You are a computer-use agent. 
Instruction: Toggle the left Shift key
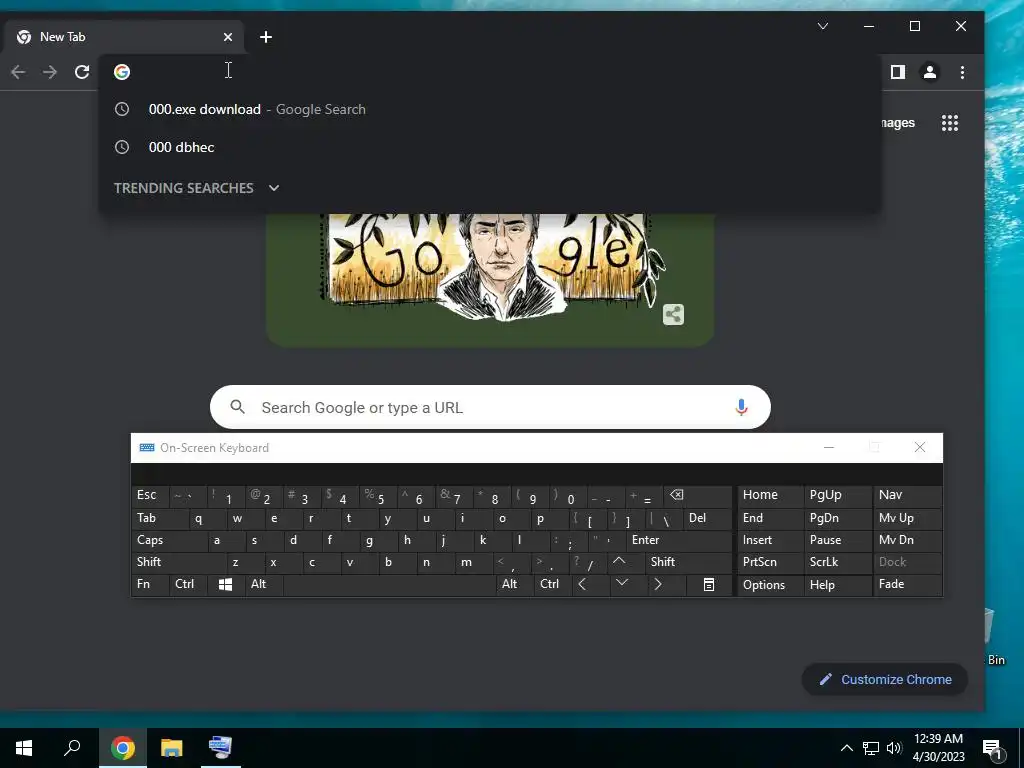tap(179, 562)
